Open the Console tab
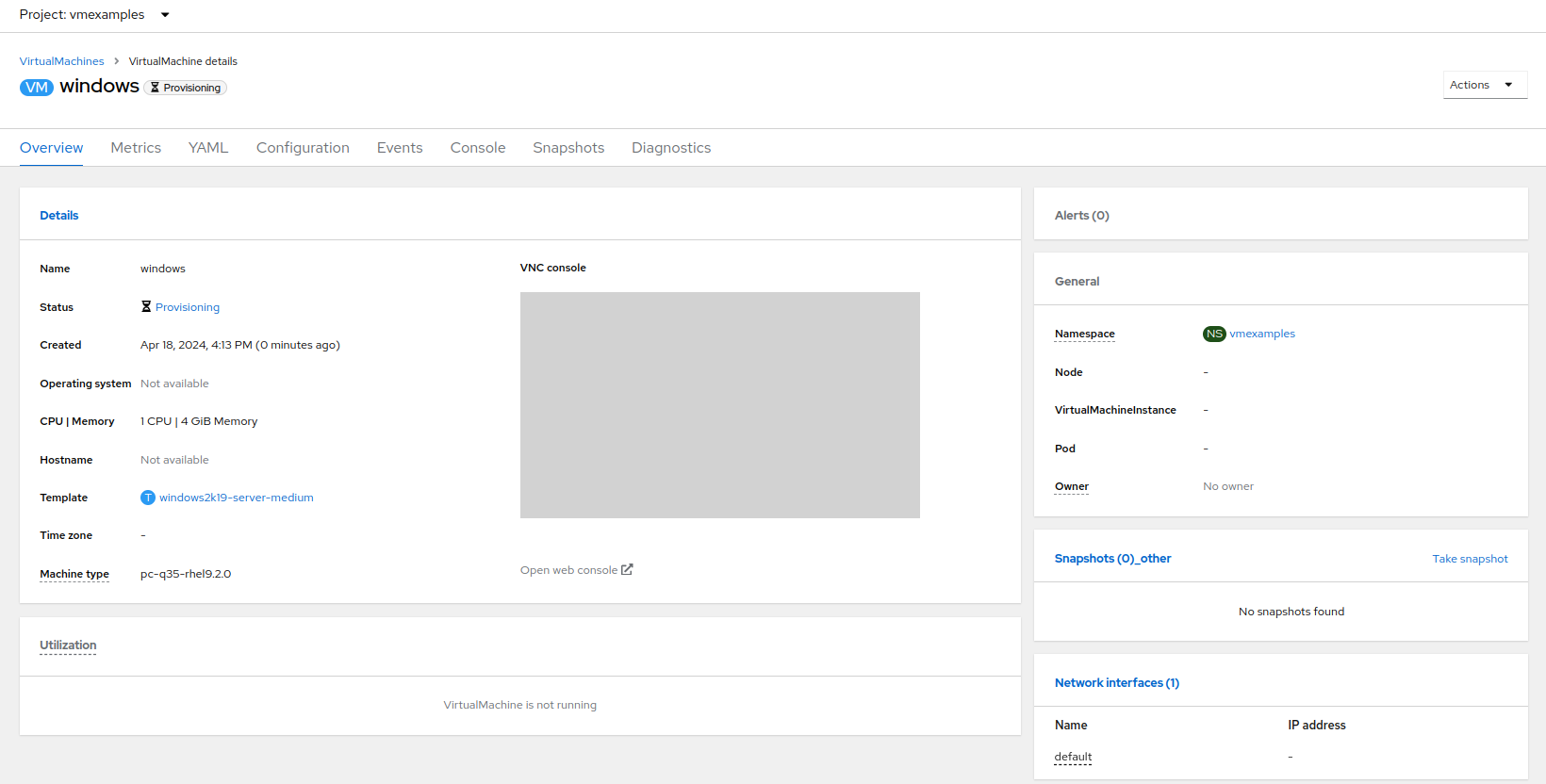Viewport: 1546px width, 784px height. tap(478, 148)
